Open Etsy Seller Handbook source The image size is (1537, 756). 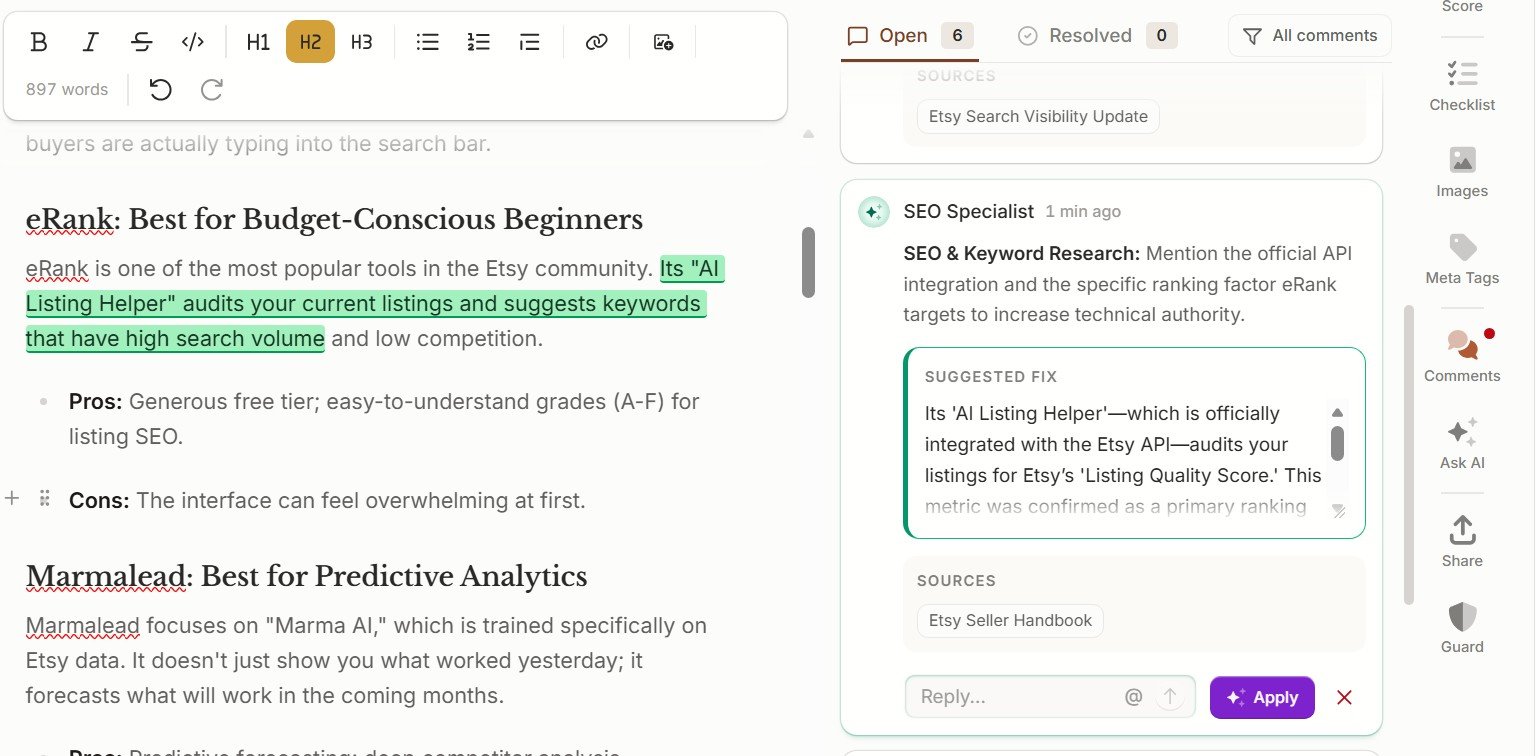coord(1010,620)
